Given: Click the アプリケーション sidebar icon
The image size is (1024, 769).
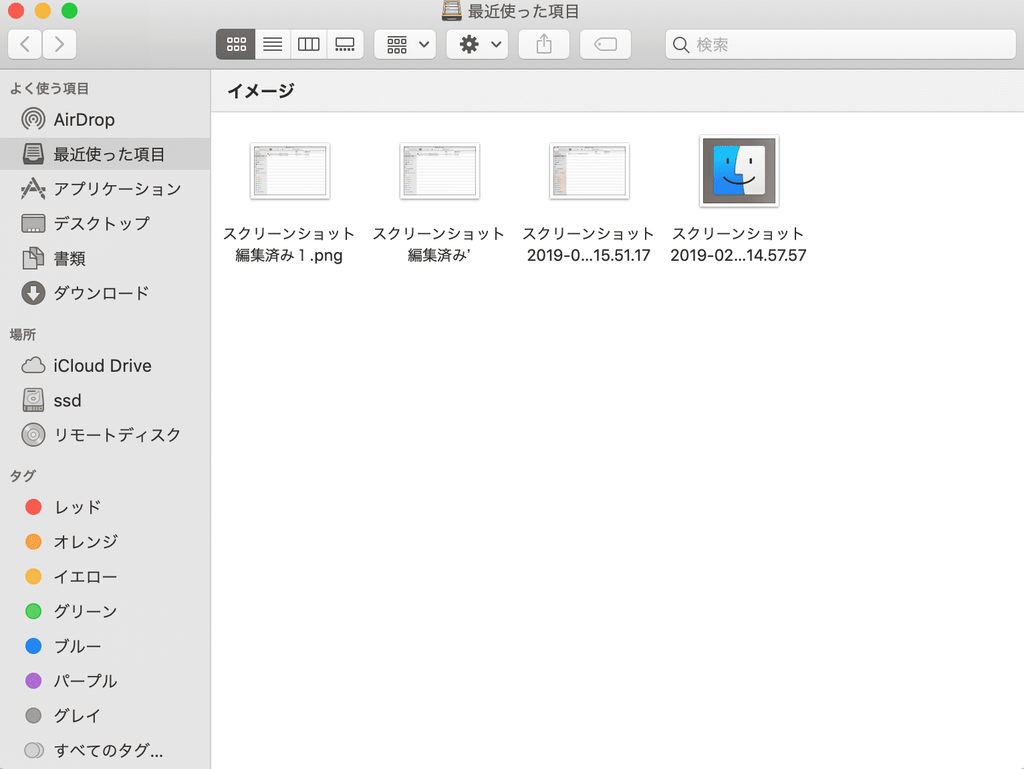Looking at the screenshot, I should [33, 189].
